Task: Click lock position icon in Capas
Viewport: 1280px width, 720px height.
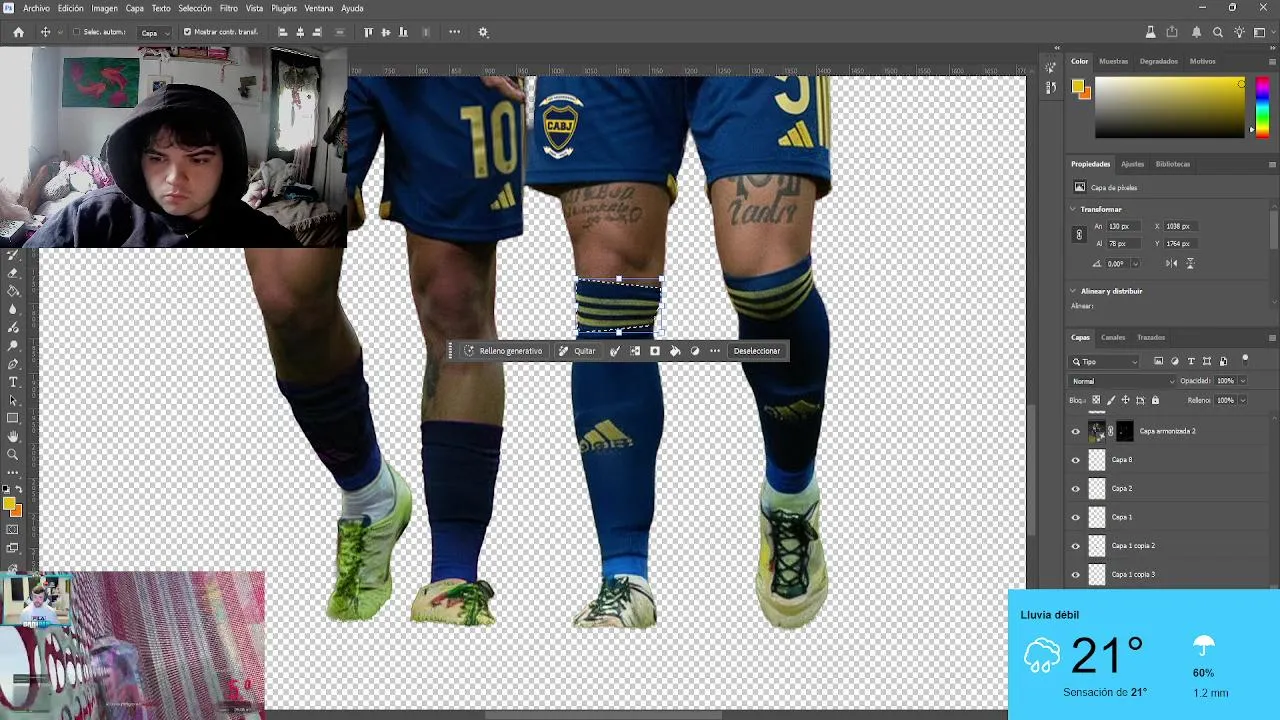Action: pyautogui.click(x=1125, y=400)
